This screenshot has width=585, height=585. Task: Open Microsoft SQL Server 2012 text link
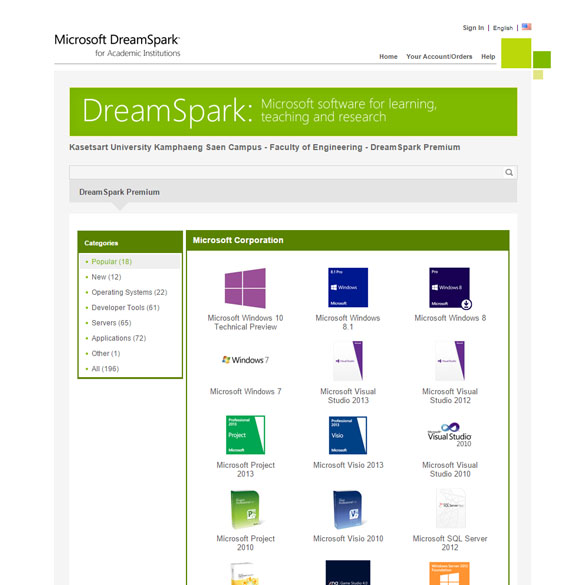pos(450,543)
